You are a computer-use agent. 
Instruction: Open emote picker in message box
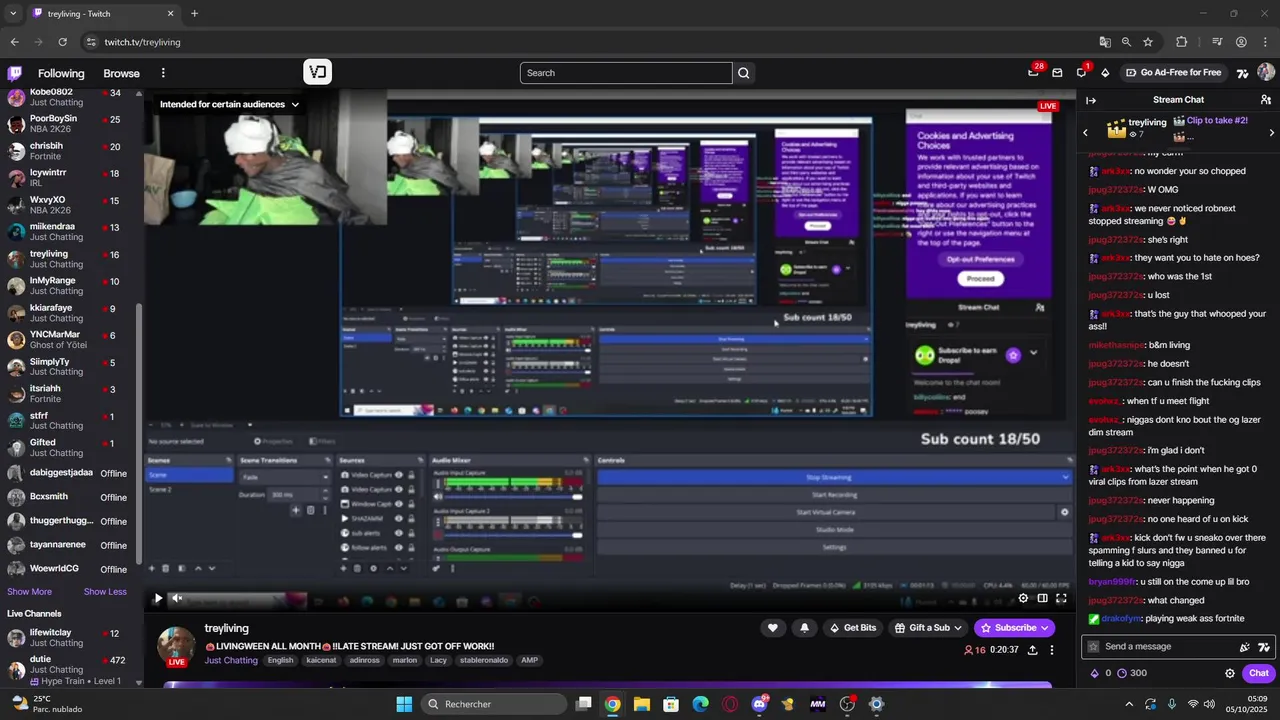coord(1245,647)
